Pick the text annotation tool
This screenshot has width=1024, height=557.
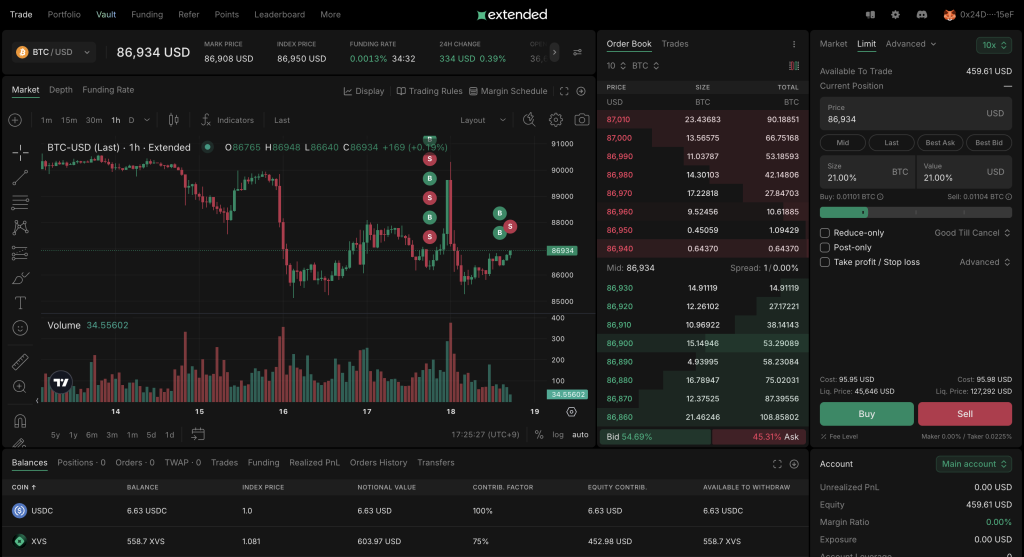point(20,302)
